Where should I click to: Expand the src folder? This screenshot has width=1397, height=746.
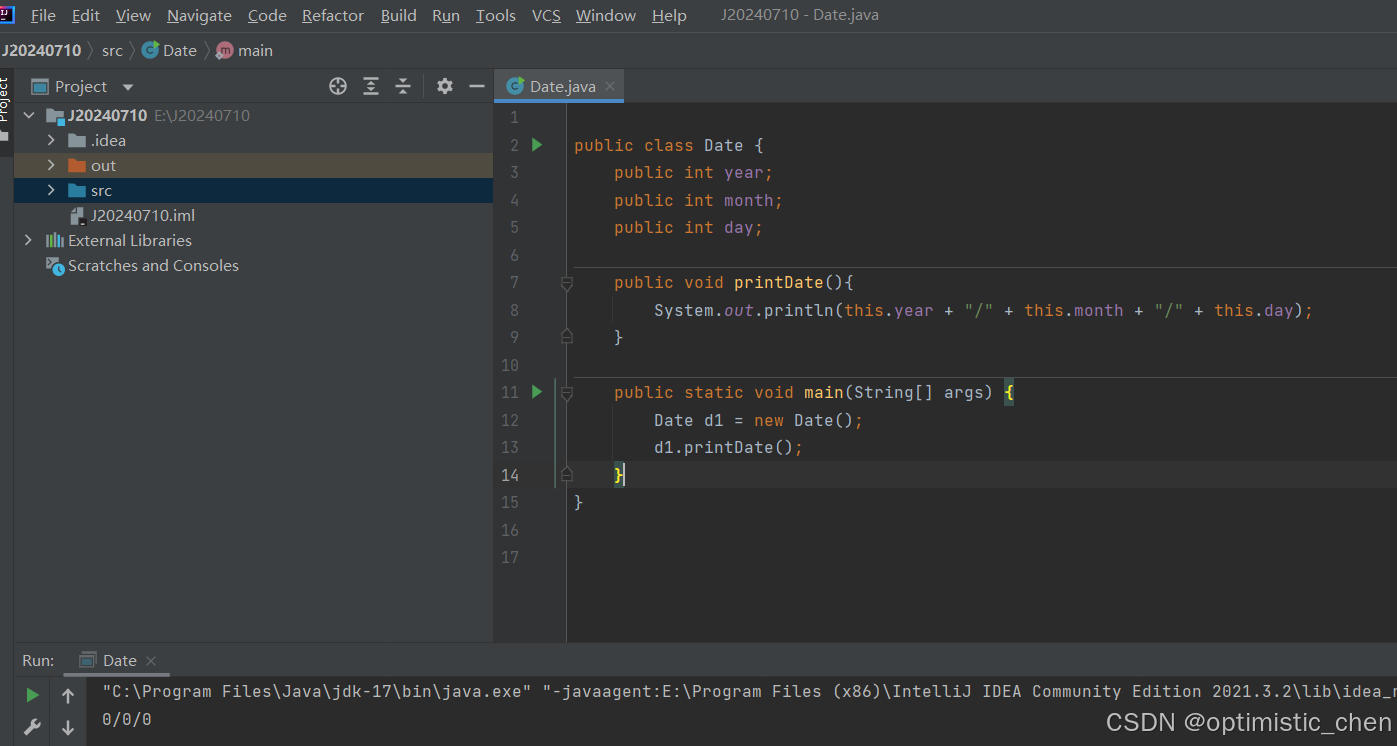(51, 191)
